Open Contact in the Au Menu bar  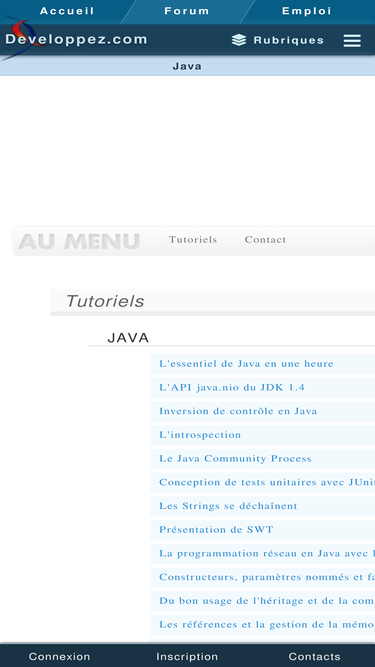pyautogui.click(x=265, y=239)
